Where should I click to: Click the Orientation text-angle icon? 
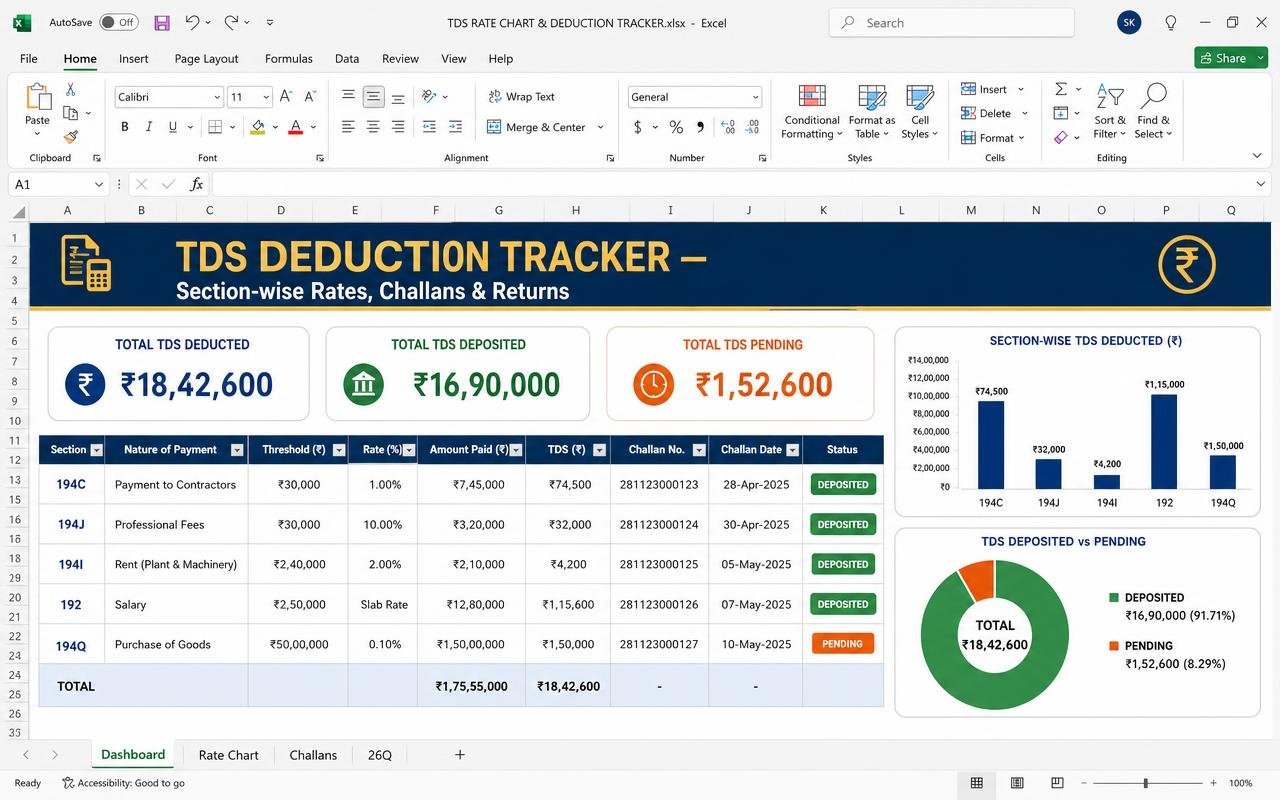click(429, 96)
